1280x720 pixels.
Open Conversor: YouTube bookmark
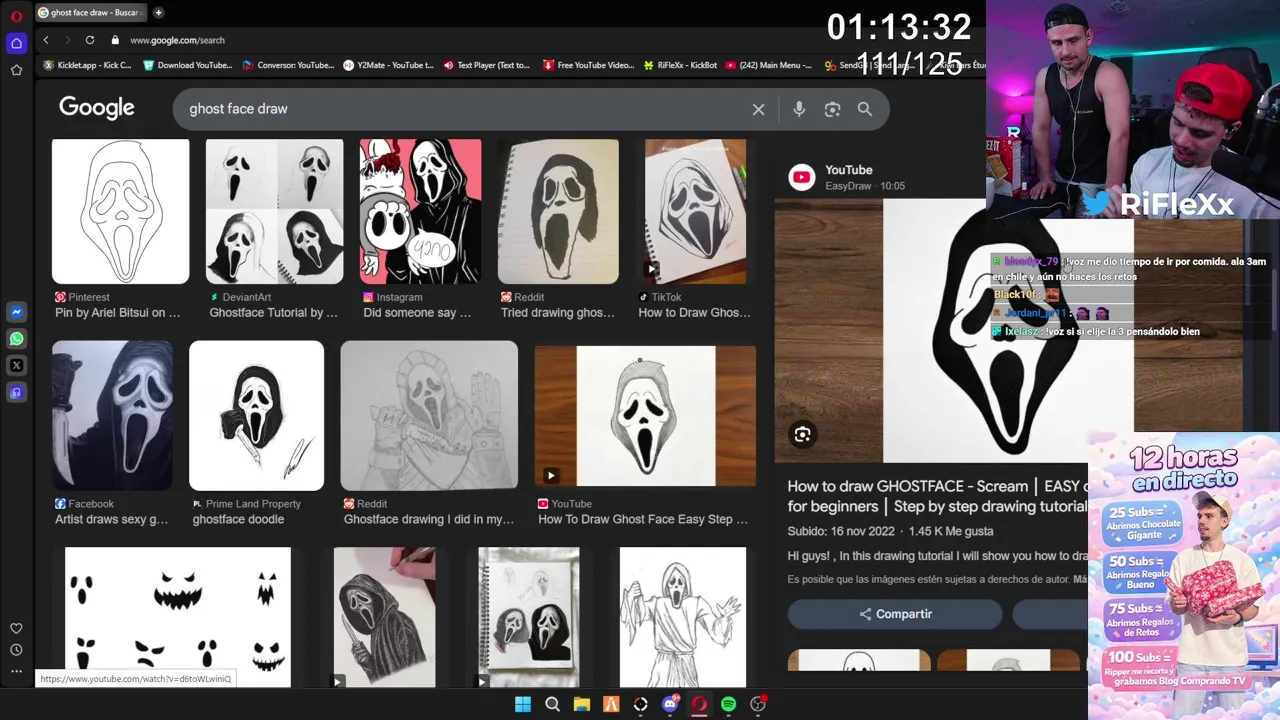[x=288, y=65]
